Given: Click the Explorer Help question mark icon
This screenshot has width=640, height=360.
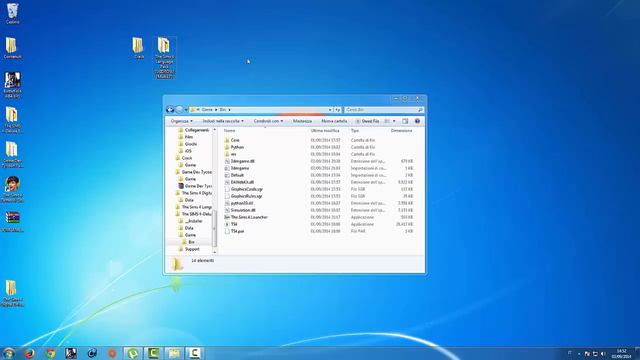Looking at the screenshot, I should (417, 121).
